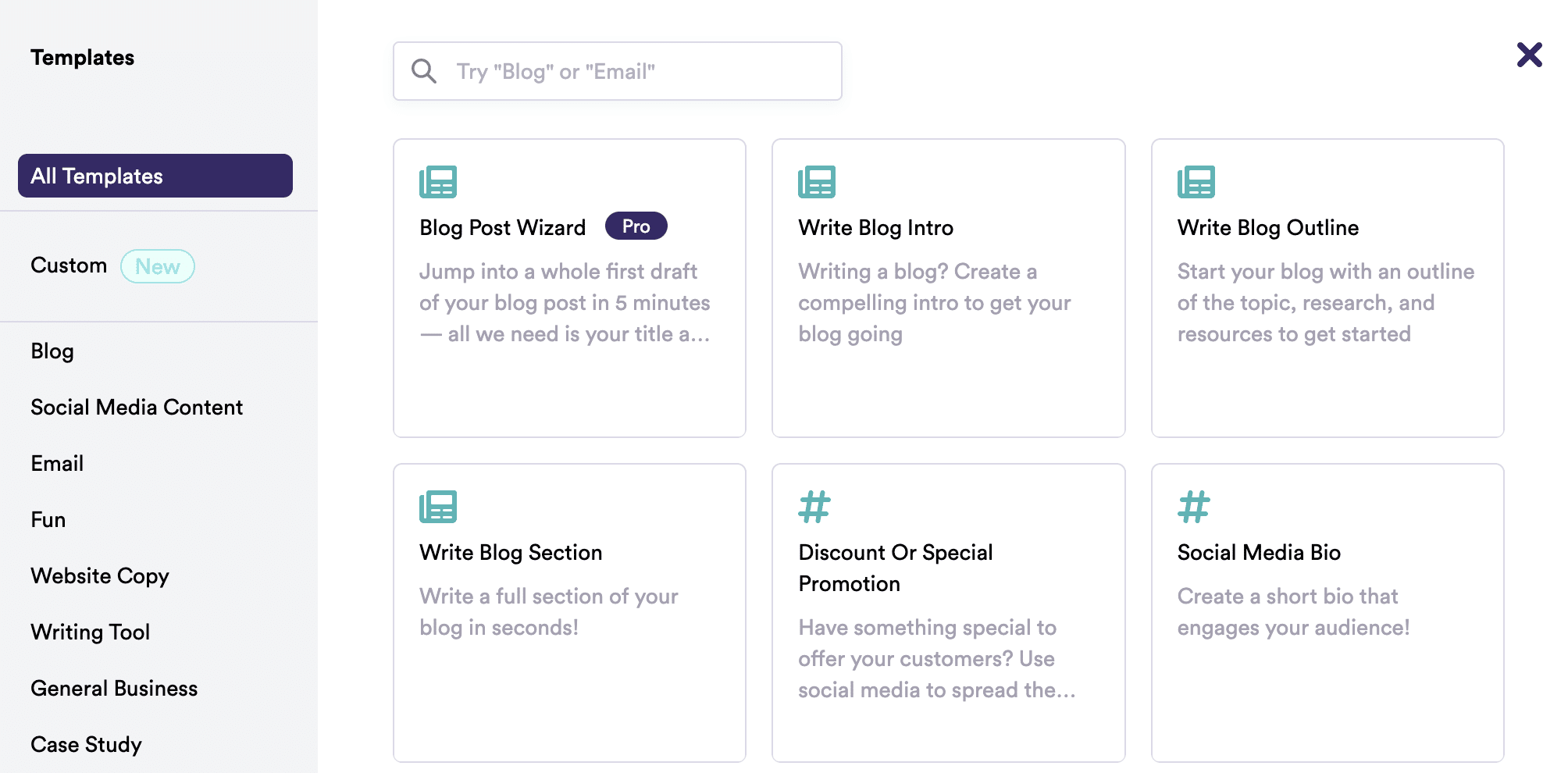
Task: Choose the Email category in sidebar
Action: 57,464
